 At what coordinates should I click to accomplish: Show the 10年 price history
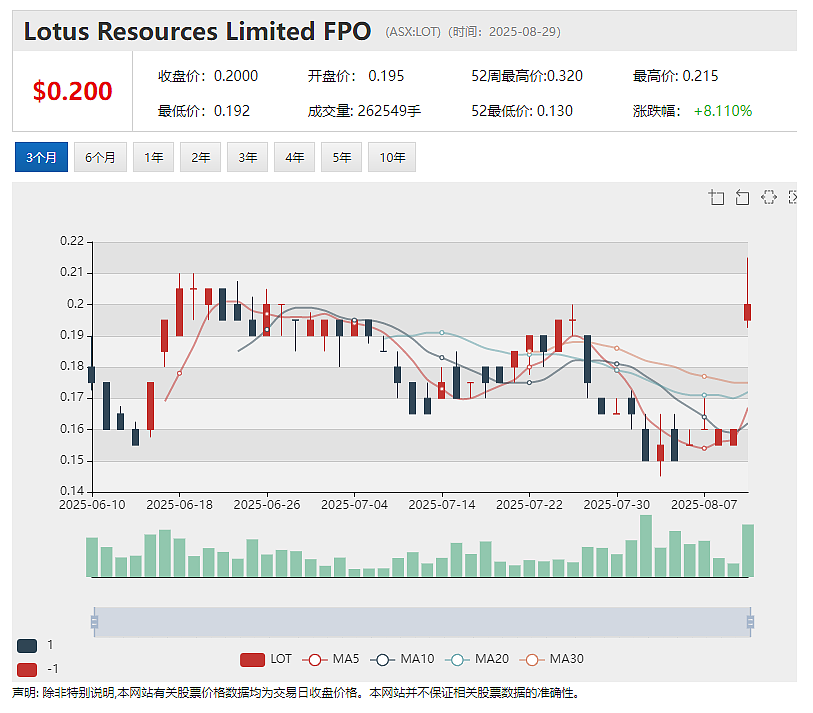[x=392, y=157]
